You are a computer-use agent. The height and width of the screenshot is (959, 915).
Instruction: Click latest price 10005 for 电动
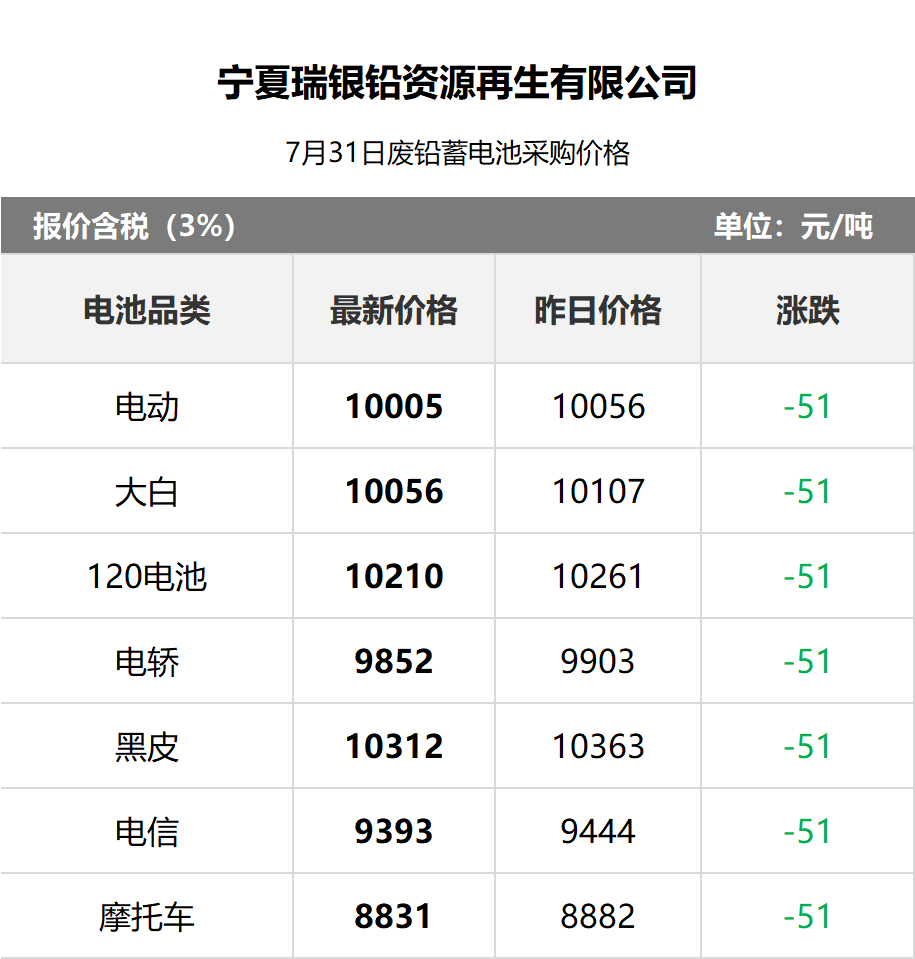click(x=394, y=407)
